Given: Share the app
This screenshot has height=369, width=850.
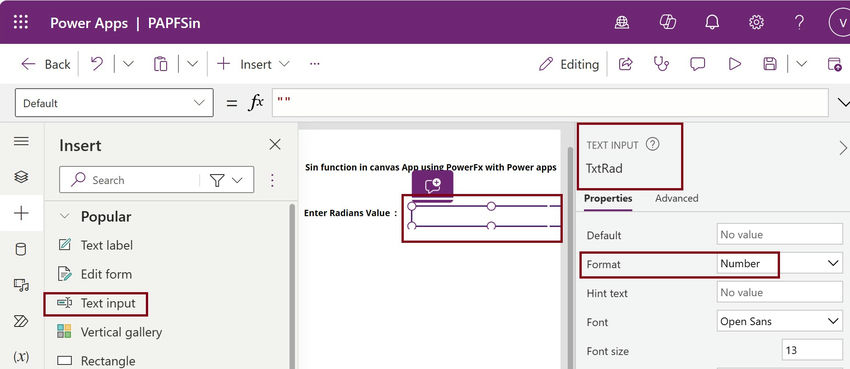Looking at the screenshot, I should click(626, 64).
